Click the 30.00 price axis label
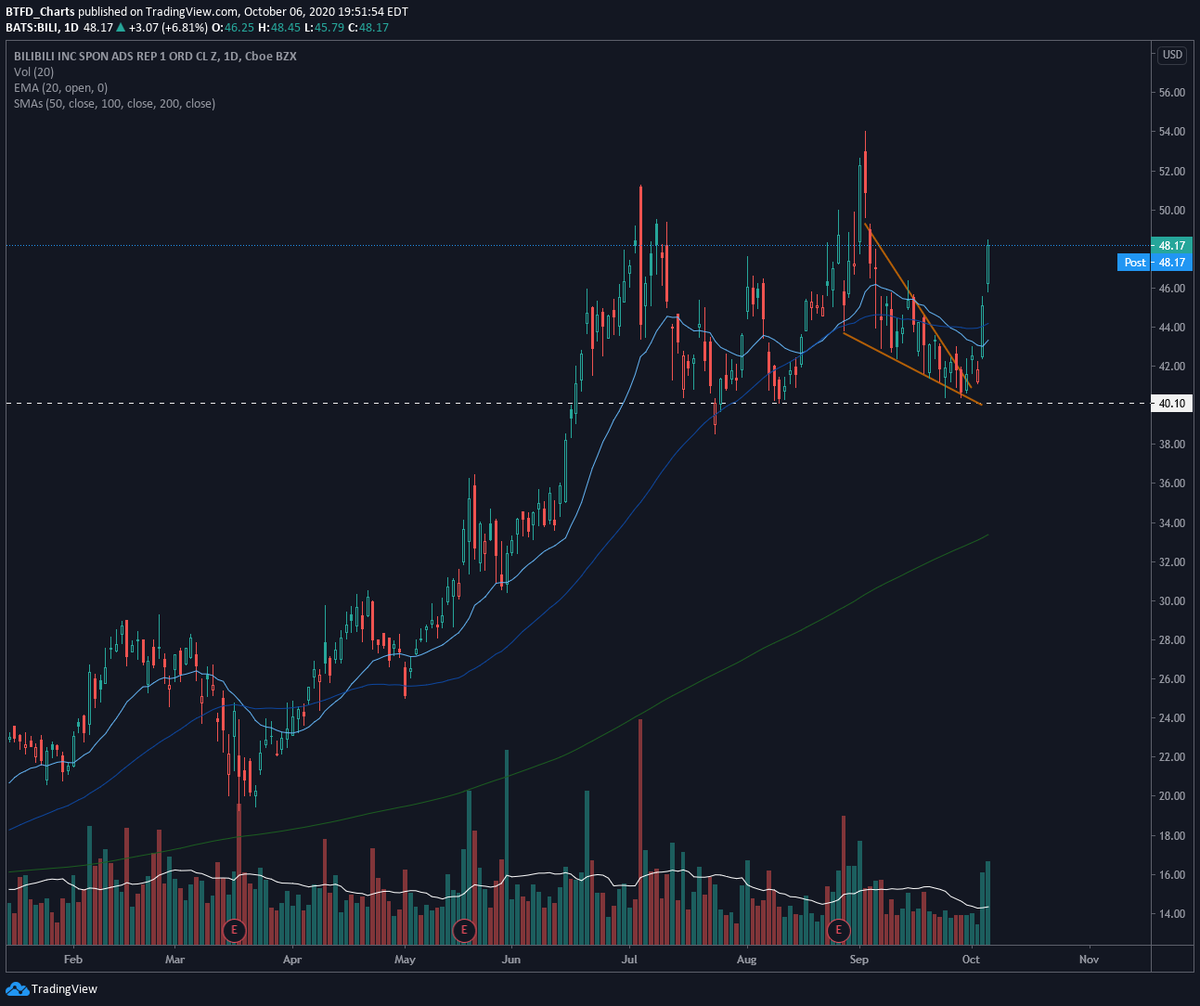Image resolution: width=1200 pixels, height=1006 pixels. pyautogui.click(x=1171, y=601)
